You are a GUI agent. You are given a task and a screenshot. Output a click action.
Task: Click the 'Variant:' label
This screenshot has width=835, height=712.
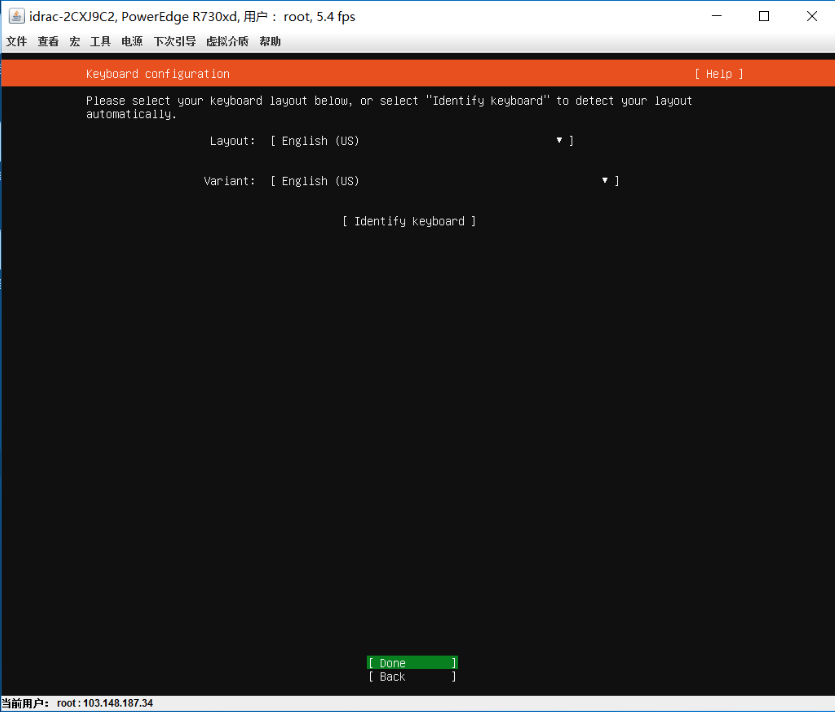pyautogui.click(x=230, y=181)
